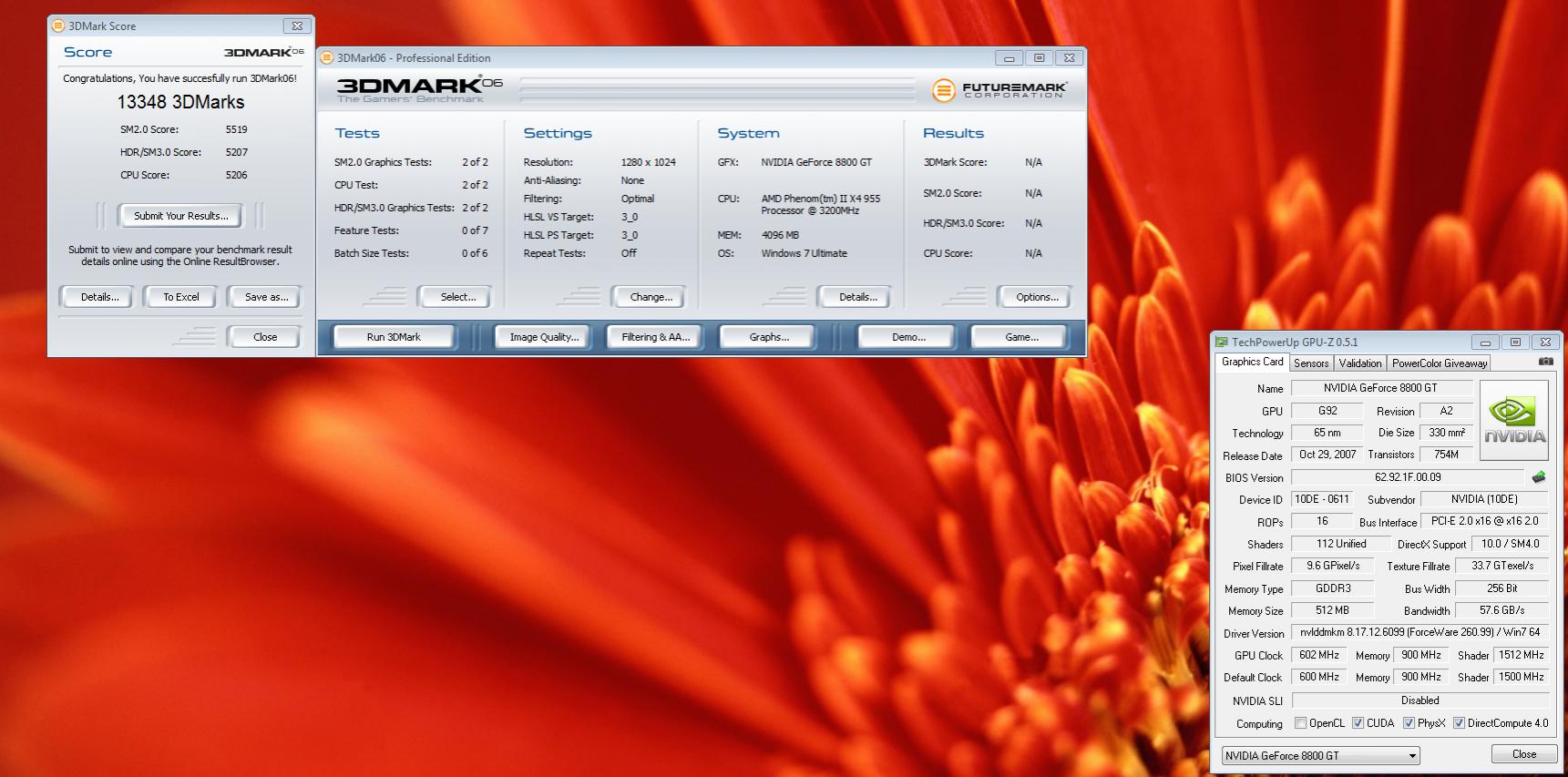Viewport: 1568px width, 777px height.
Task: Click Select... under Tests
Action: click(x=457, y=297)
